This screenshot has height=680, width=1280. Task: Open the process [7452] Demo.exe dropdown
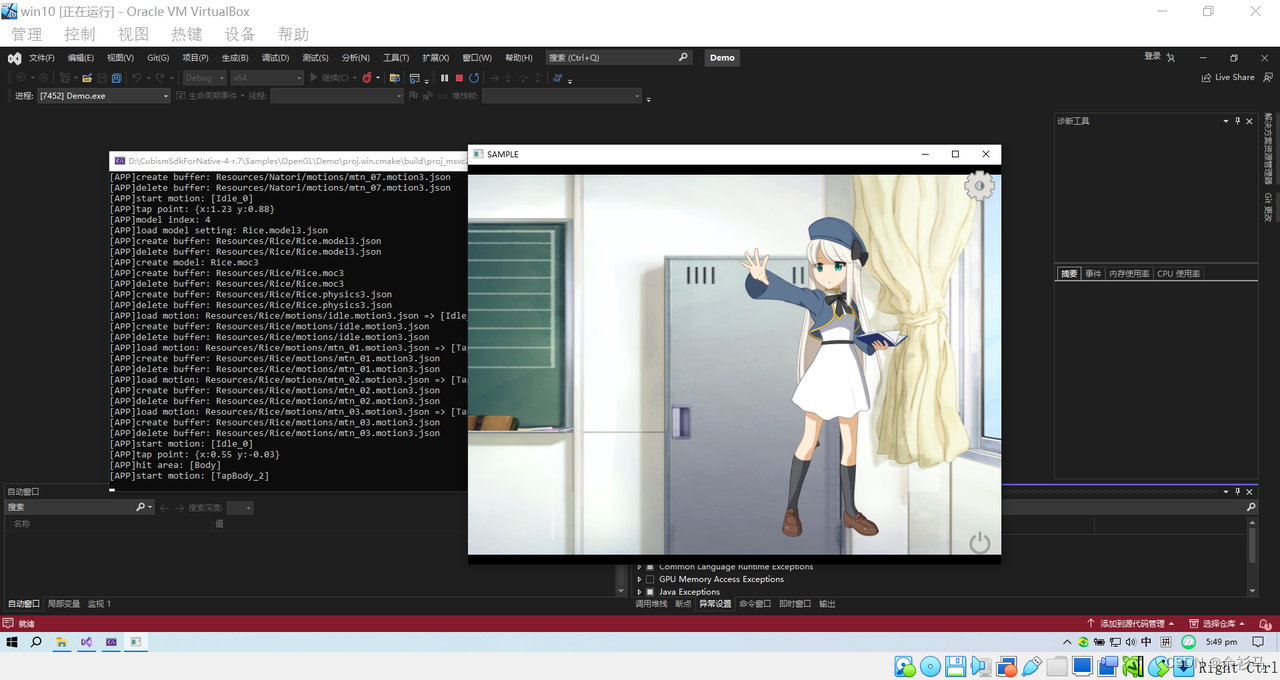tap(103, 96)
